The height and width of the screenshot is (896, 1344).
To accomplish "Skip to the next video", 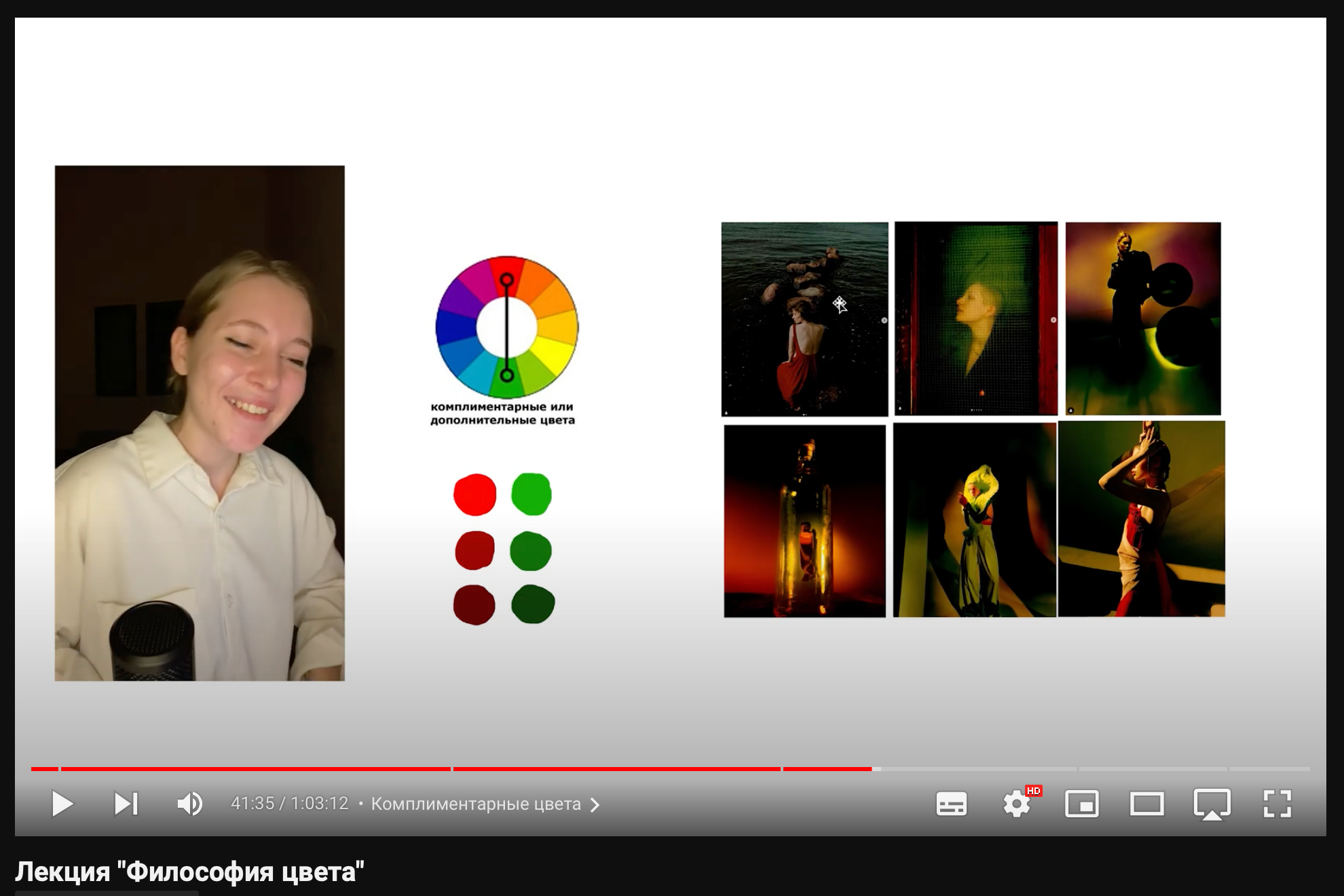I will click(126, 804).
